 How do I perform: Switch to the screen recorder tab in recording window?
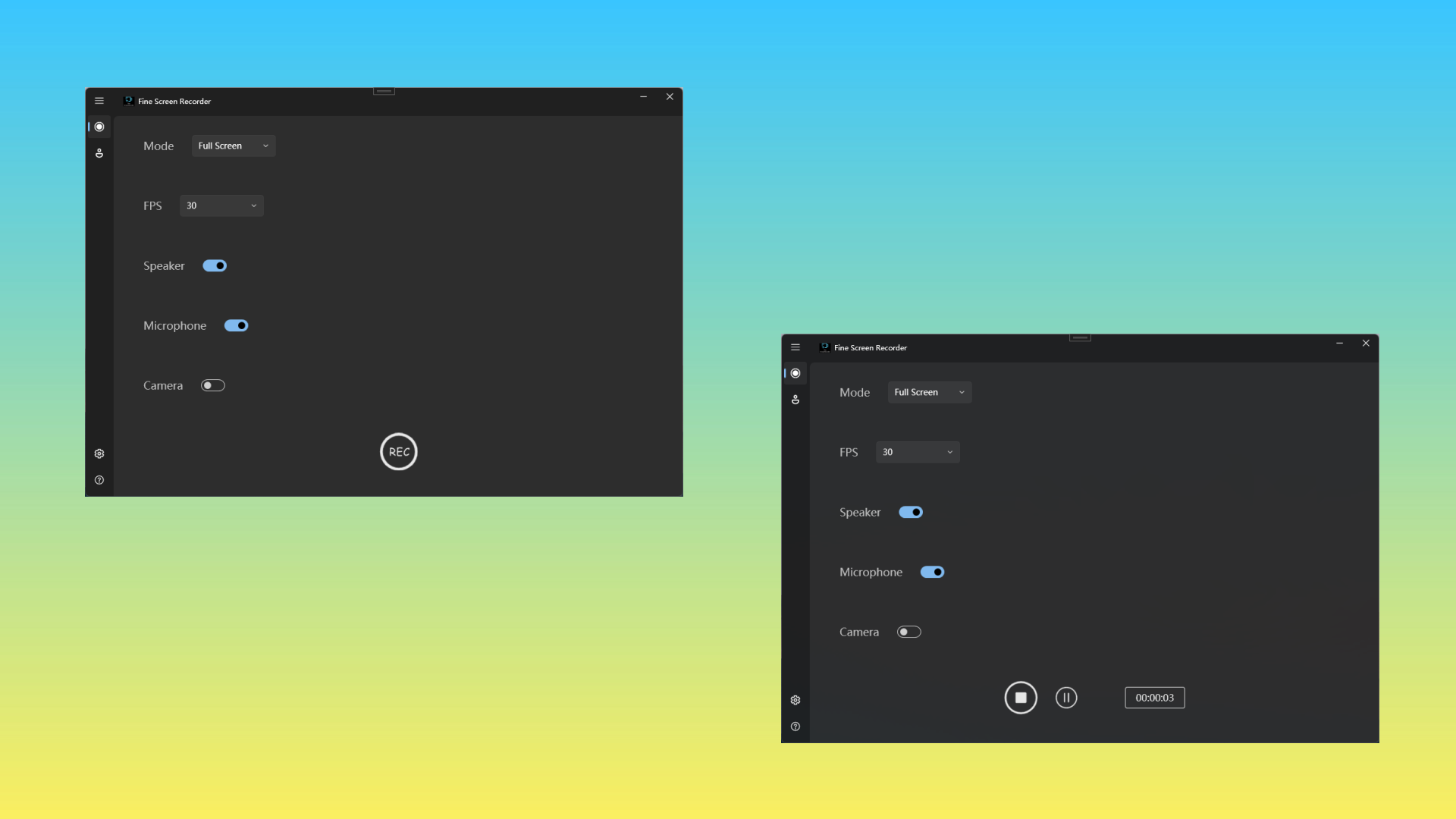[795, 372]
